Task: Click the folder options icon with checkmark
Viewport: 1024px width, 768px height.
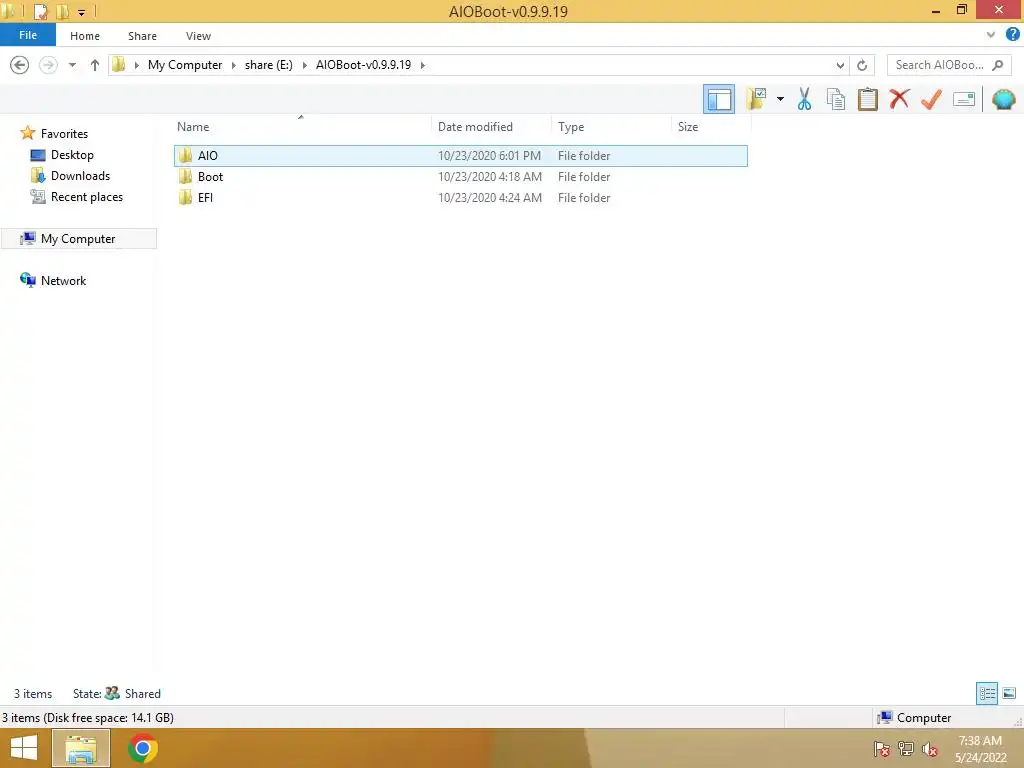Action: tap(756, 99)
